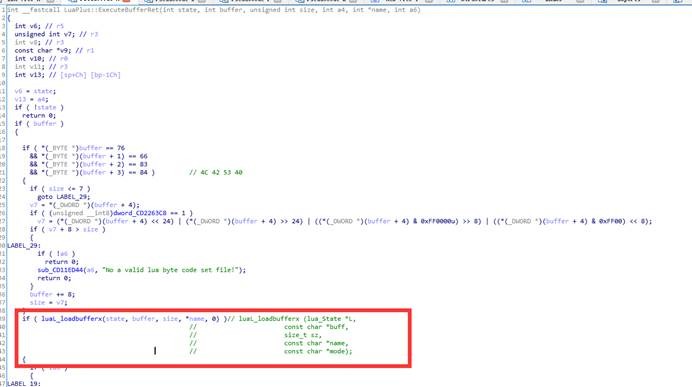
Task: Click the 'const char *v9' declaration
Action: click(54, 50)
